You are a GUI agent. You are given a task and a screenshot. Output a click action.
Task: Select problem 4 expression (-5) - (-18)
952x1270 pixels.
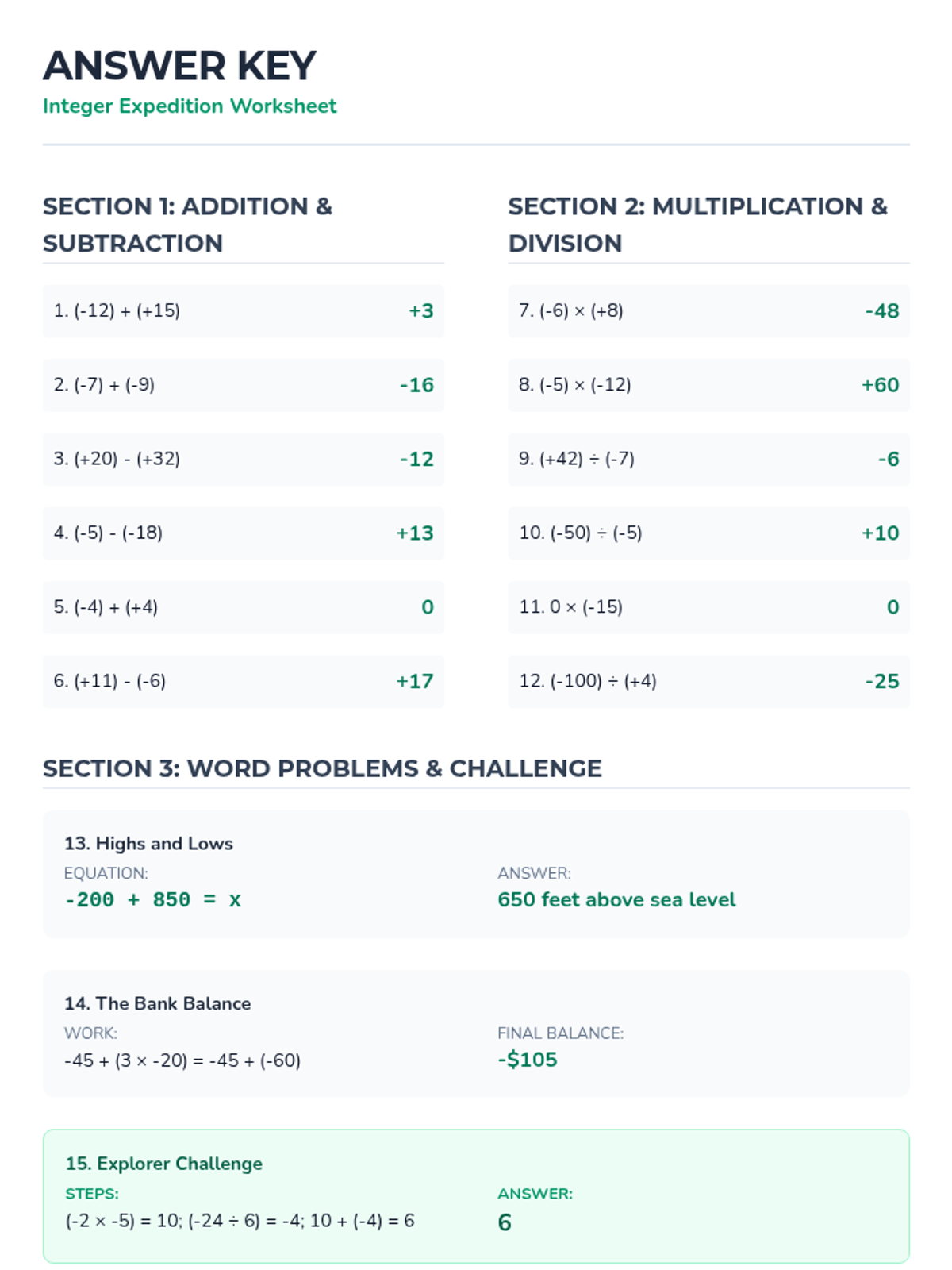[x=108, y=533]
